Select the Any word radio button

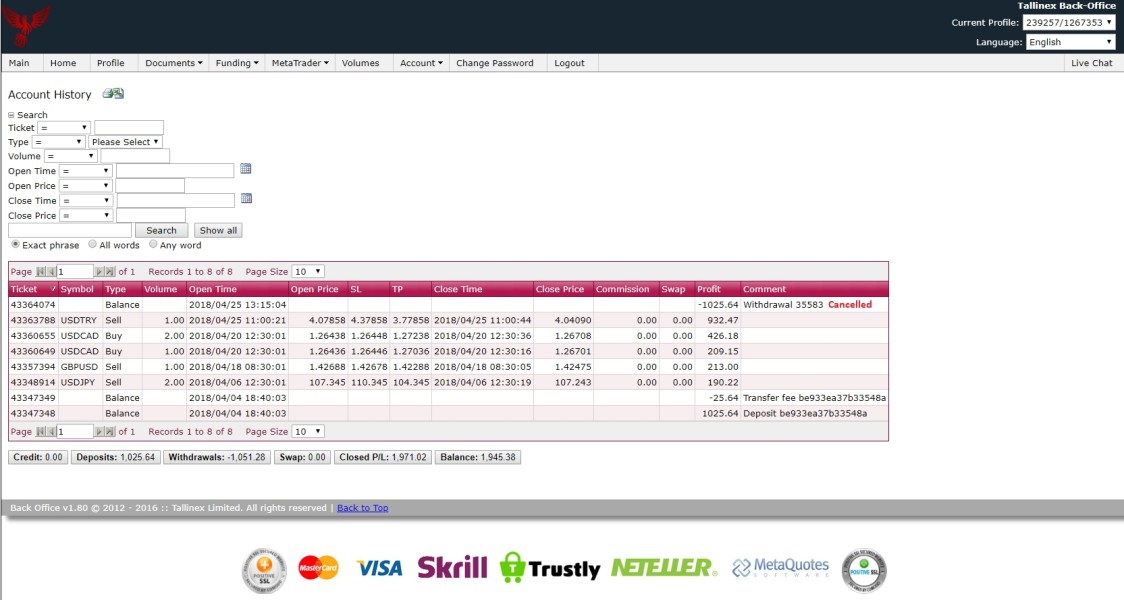click(153, 244)
